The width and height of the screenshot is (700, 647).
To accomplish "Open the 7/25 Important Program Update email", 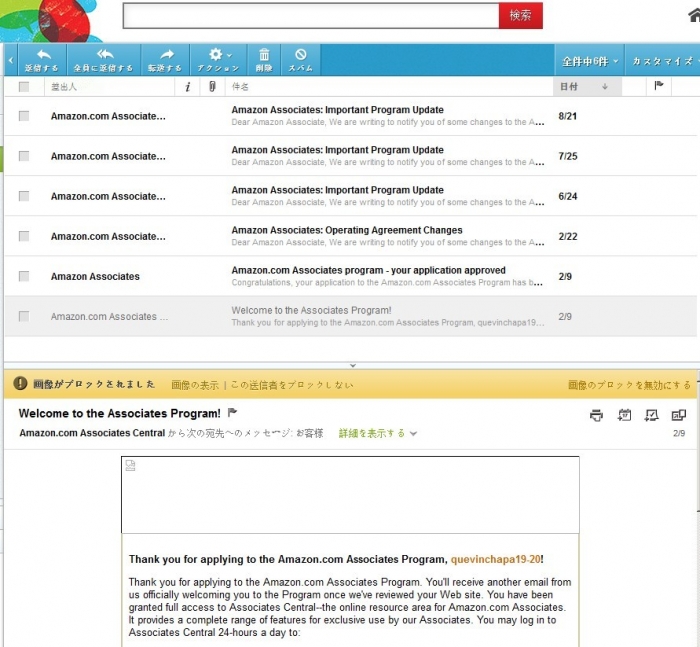I will (350, 156).
